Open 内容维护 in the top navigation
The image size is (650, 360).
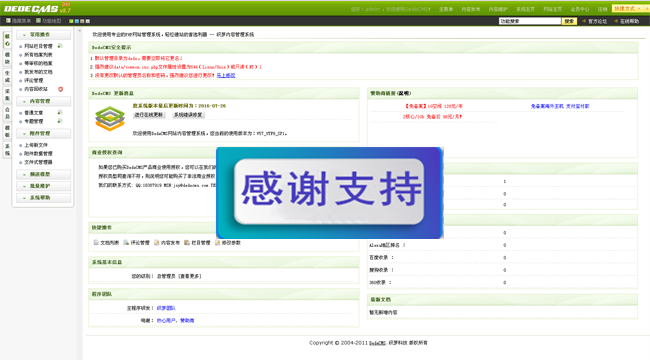498,9
